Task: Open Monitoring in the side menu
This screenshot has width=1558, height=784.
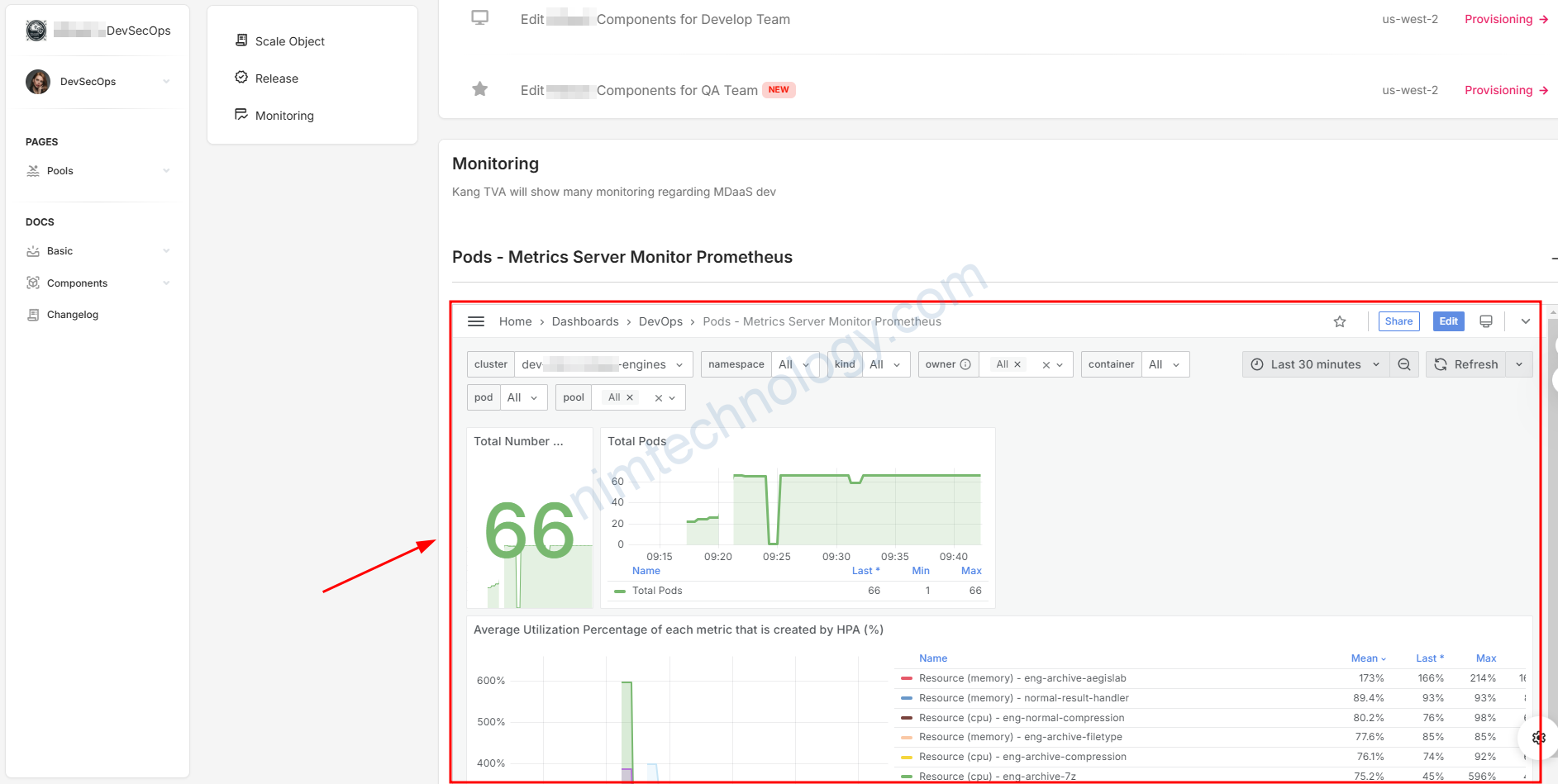Action: click(x=284, y=116)
